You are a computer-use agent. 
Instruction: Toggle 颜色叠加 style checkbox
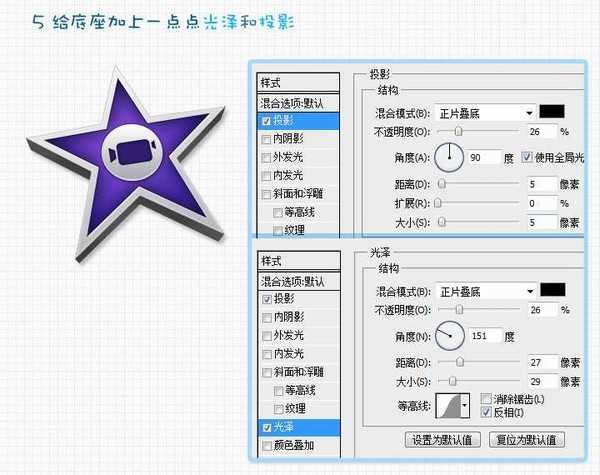266,446
